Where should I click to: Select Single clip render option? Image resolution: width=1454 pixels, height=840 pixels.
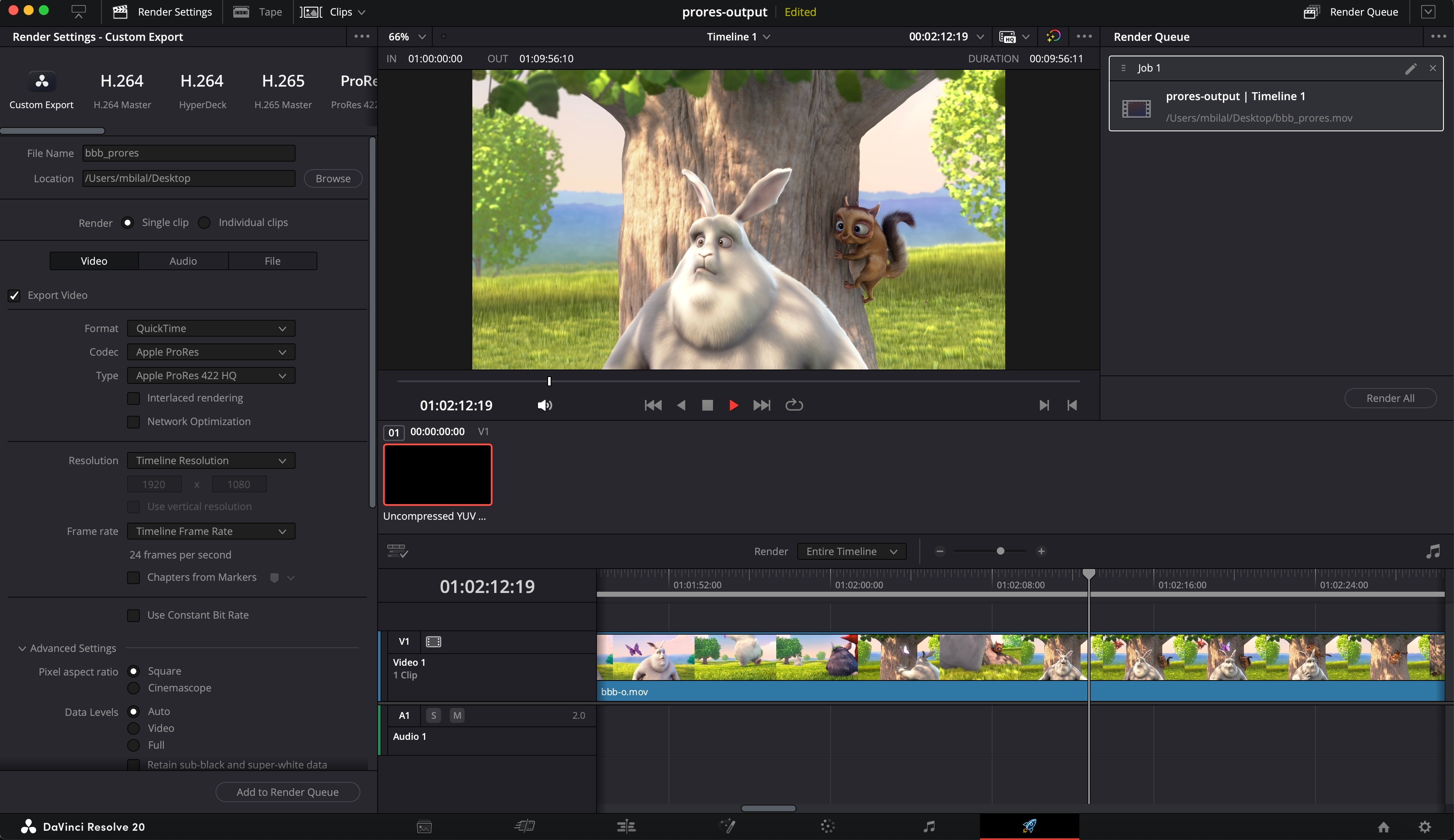tap(128, 223)
